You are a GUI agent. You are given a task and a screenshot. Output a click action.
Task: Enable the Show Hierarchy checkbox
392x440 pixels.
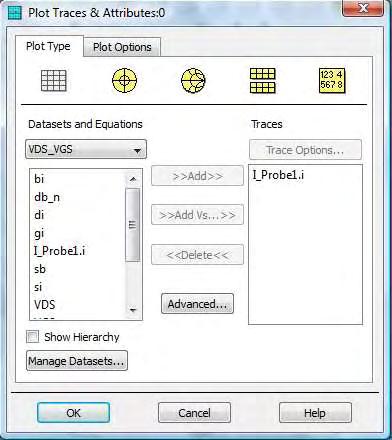click(x=33, y=337)
